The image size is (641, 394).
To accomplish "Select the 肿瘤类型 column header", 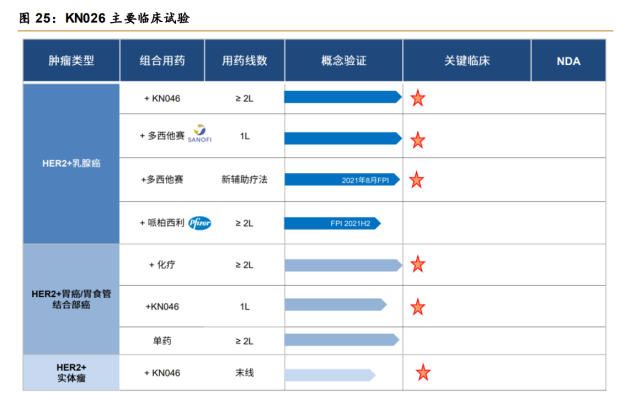I will click(x=71, y=60).
